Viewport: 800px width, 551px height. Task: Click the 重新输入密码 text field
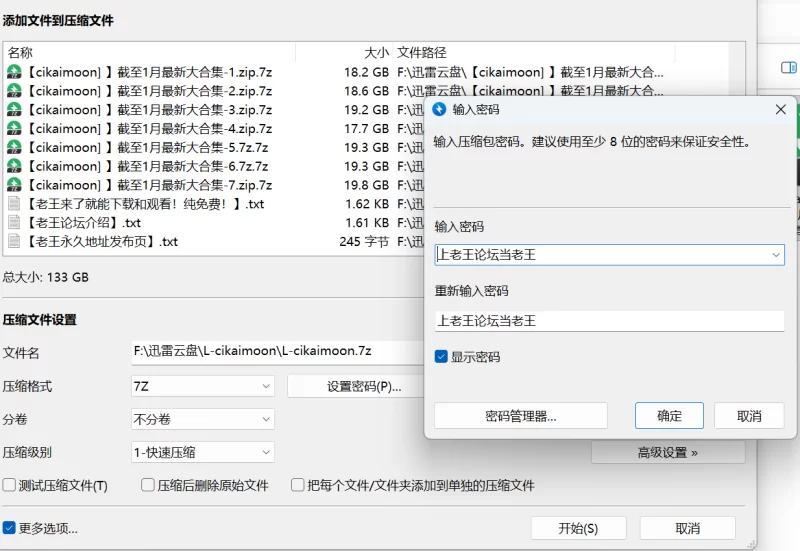(610, 321)
